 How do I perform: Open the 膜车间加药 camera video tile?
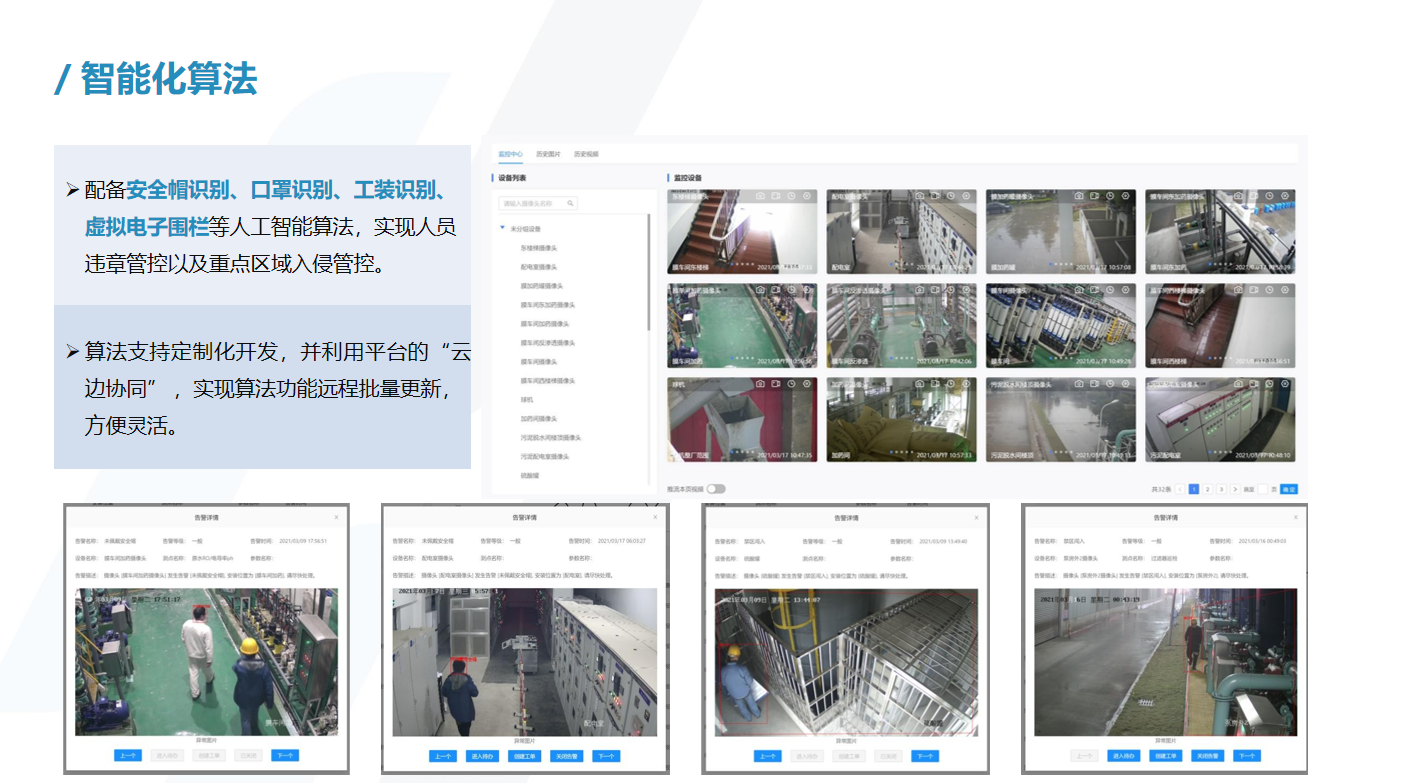click(x=742, y=326)
